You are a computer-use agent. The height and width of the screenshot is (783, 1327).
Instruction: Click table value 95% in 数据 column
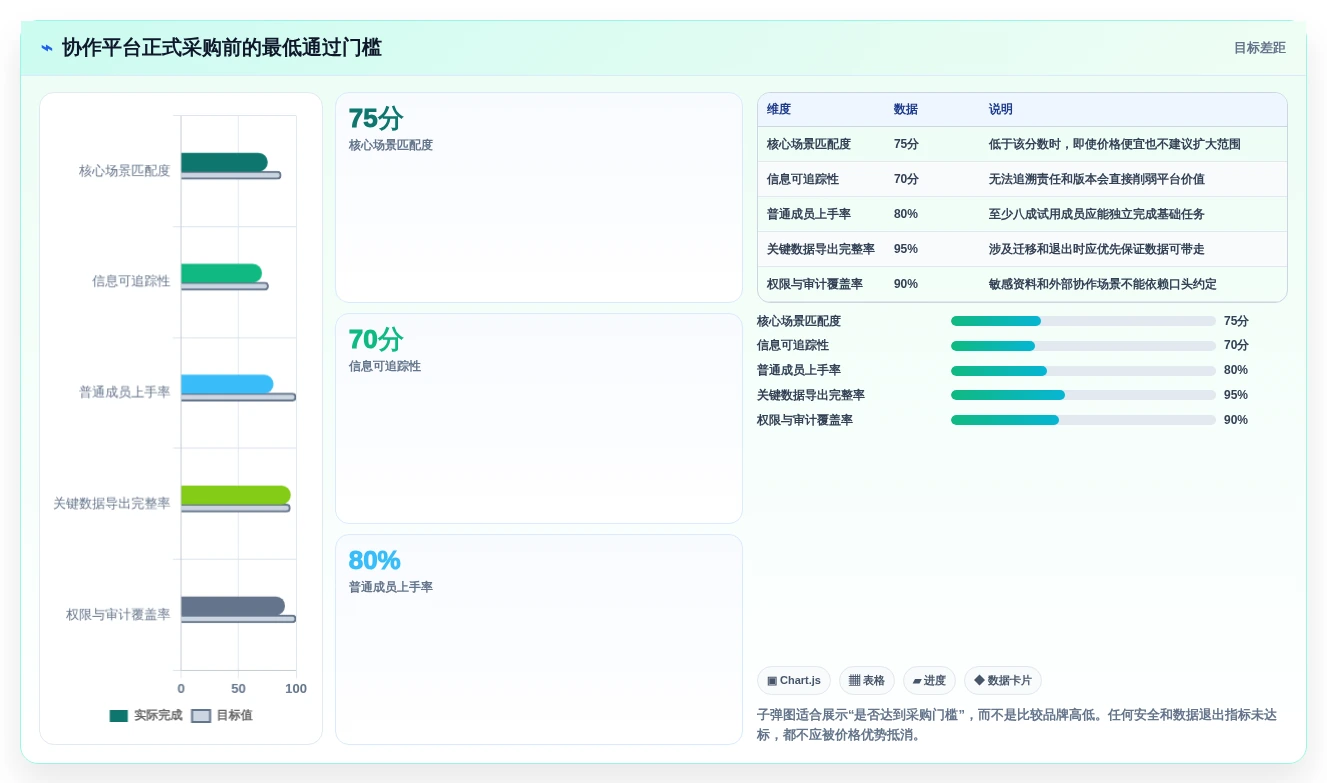tap(906, 249)
